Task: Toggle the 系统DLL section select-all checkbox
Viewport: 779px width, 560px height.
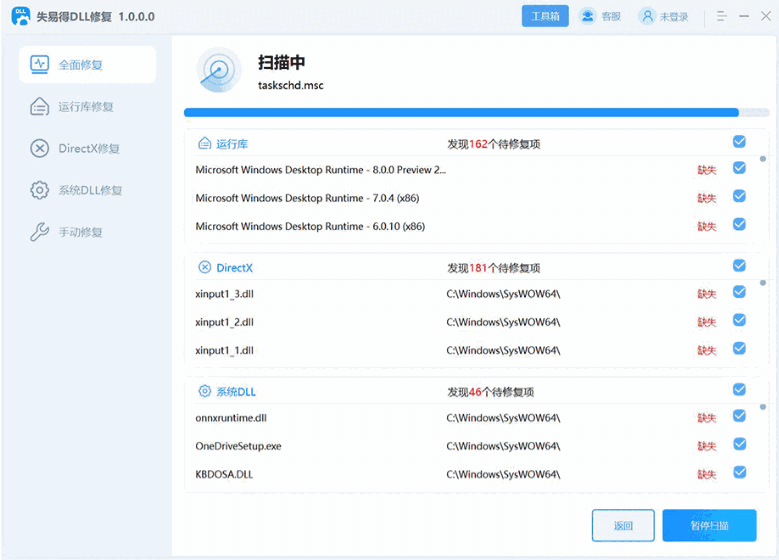Action: pos(739,390)
